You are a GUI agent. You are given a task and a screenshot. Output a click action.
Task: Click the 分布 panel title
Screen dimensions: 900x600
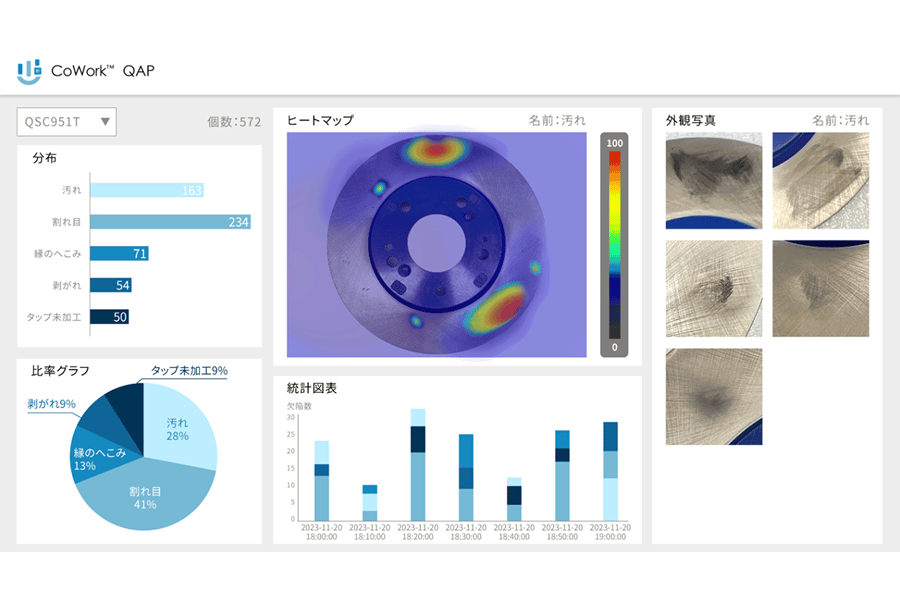click(x=44, y=158)
